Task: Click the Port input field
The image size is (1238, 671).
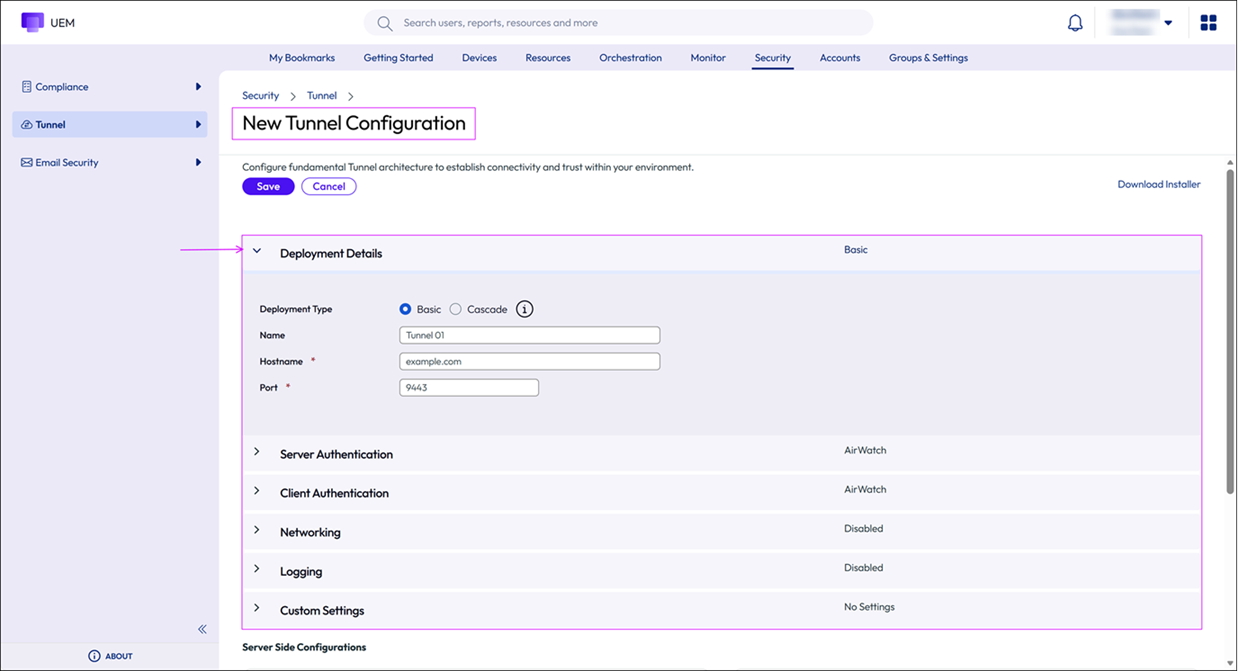Action: pyautogui.click(x=469, y=387)
